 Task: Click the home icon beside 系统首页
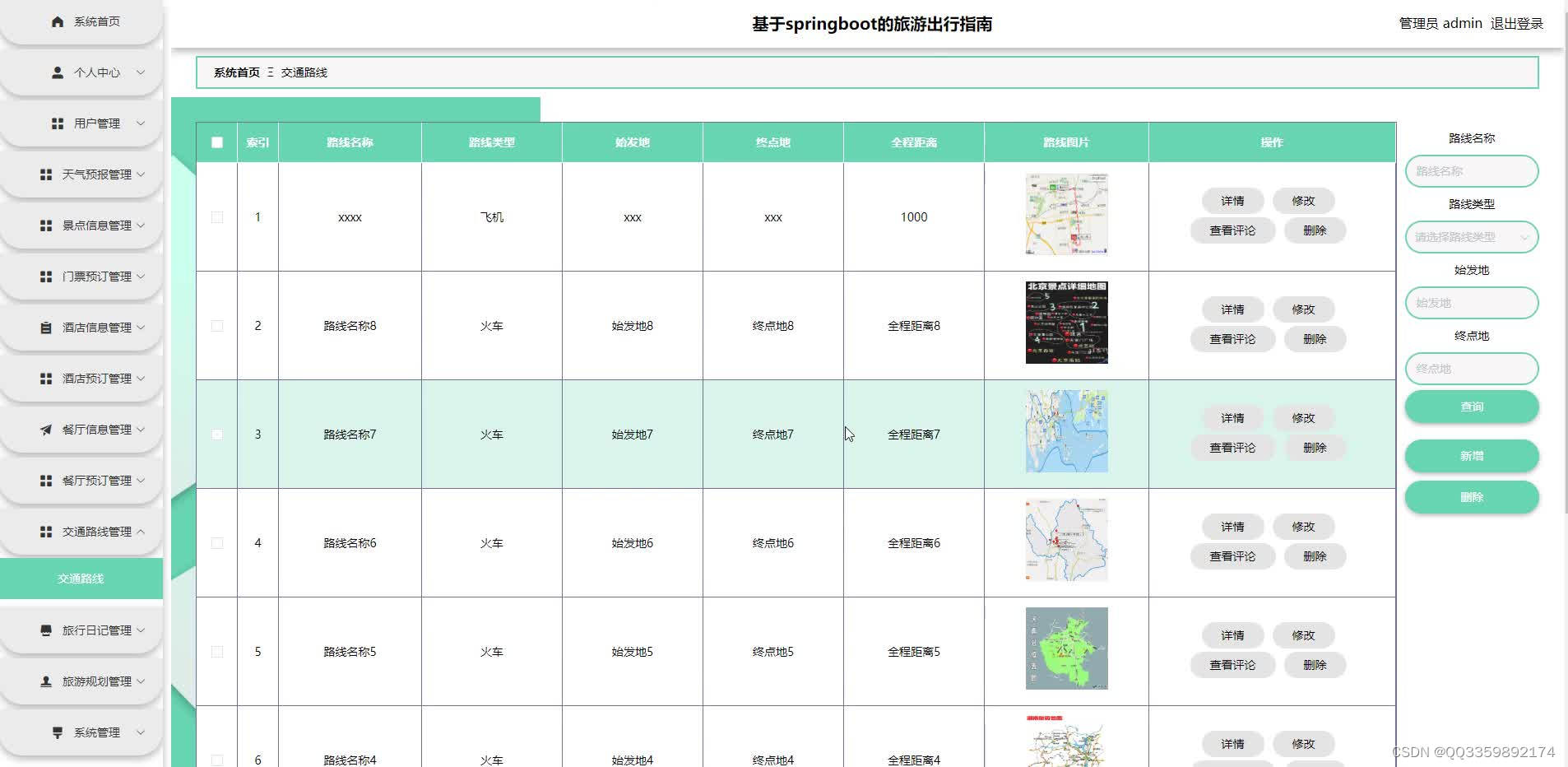pos(58,21)
